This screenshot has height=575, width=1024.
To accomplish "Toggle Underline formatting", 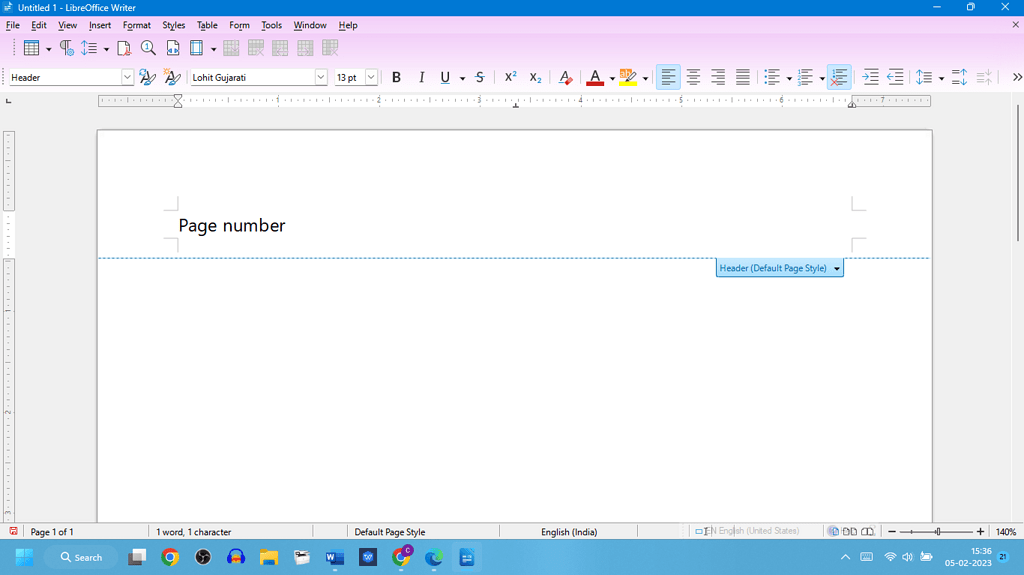I will [445, 77].
